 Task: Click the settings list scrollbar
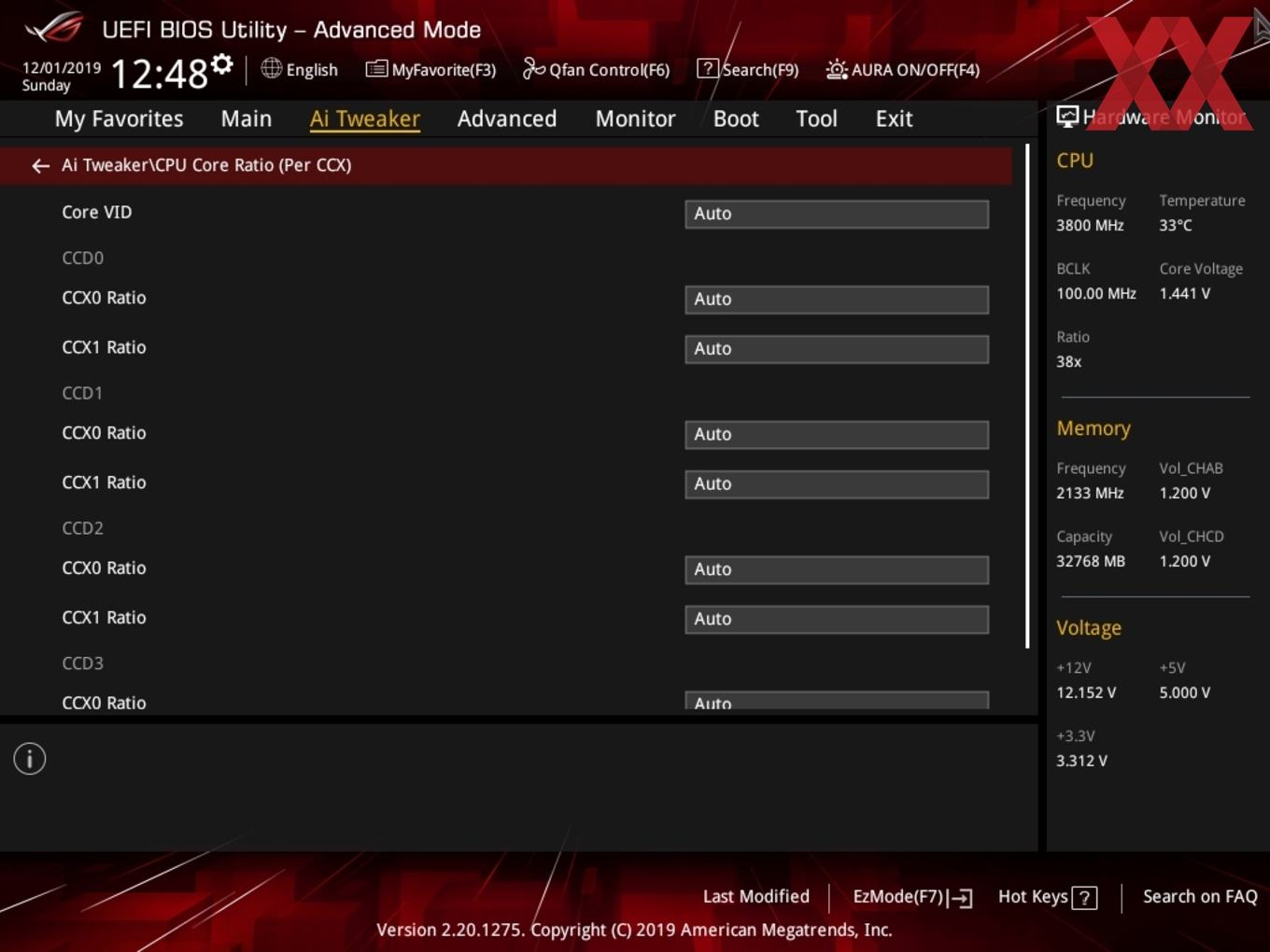[x=1027, y=396]
